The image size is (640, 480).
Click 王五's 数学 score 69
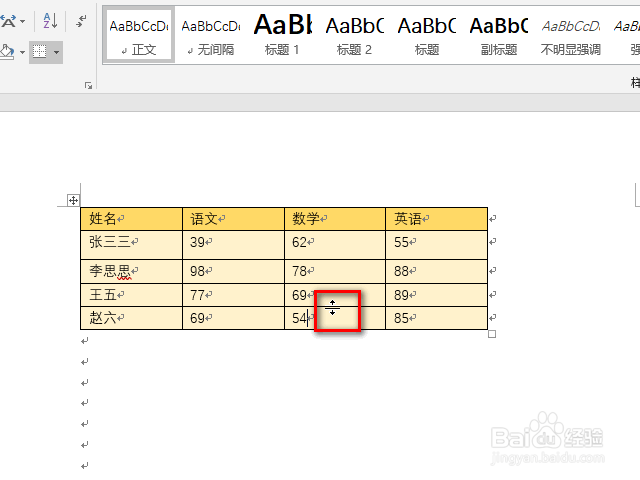pos(335,295)
